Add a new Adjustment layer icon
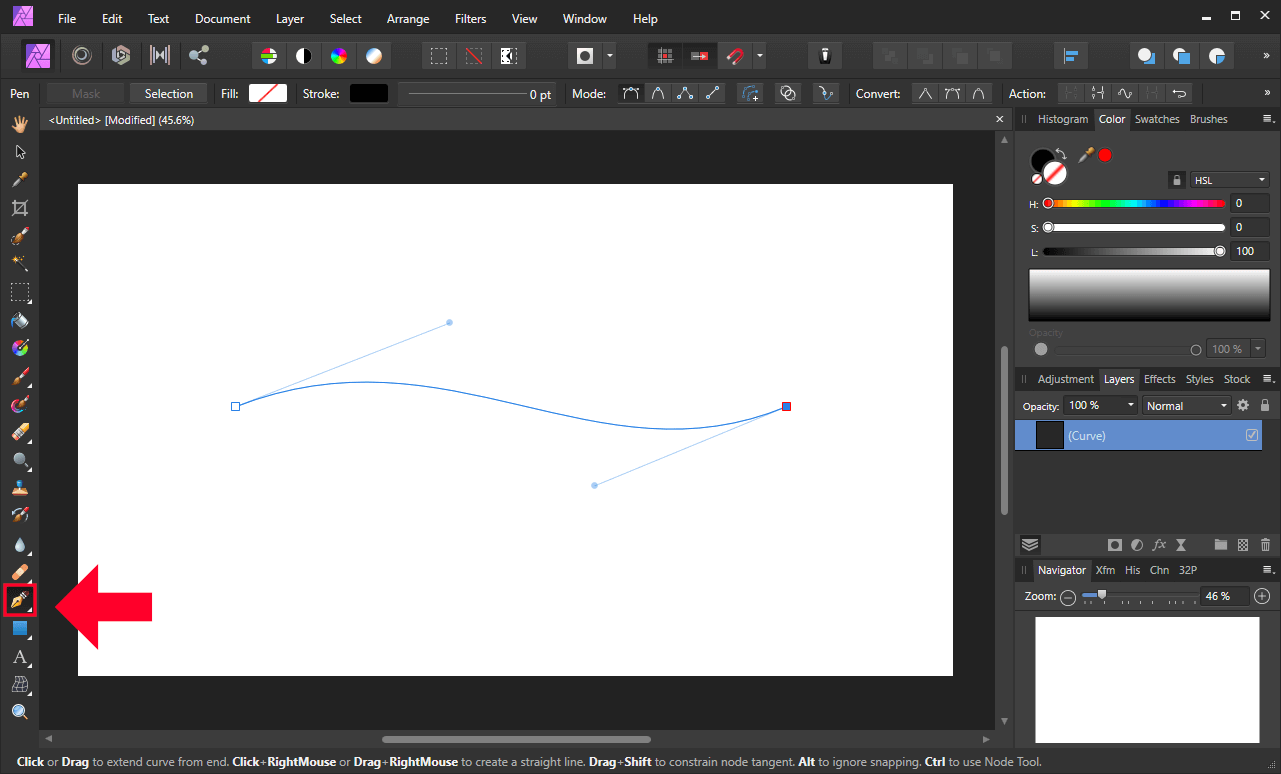 point(1137,545)
